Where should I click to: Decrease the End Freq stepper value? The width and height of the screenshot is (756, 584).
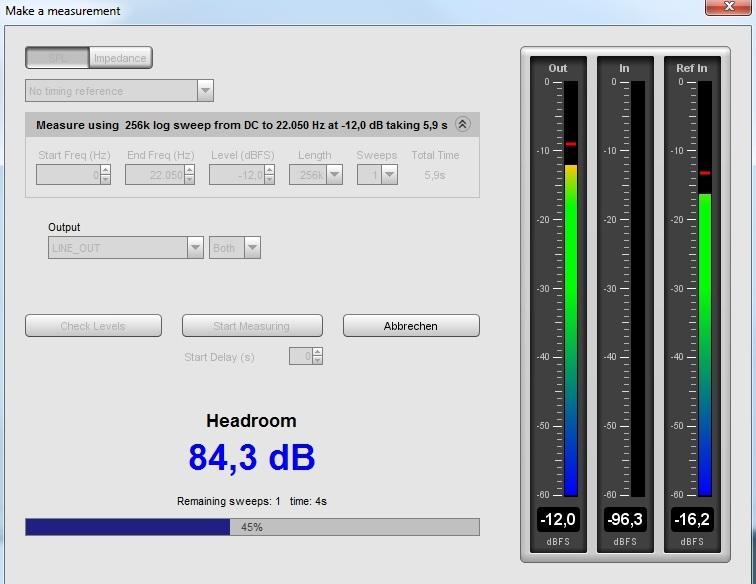(189, 179)
